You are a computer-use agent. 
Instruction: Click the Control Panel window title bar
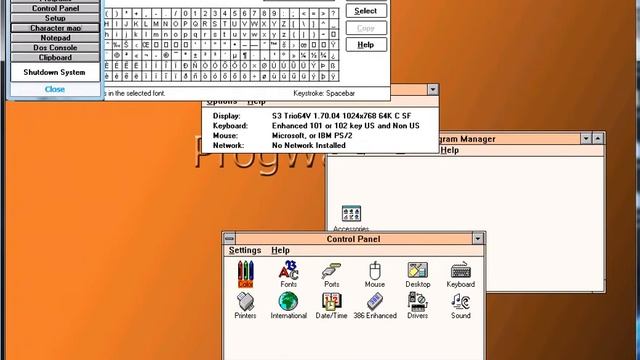click(353, 239)
